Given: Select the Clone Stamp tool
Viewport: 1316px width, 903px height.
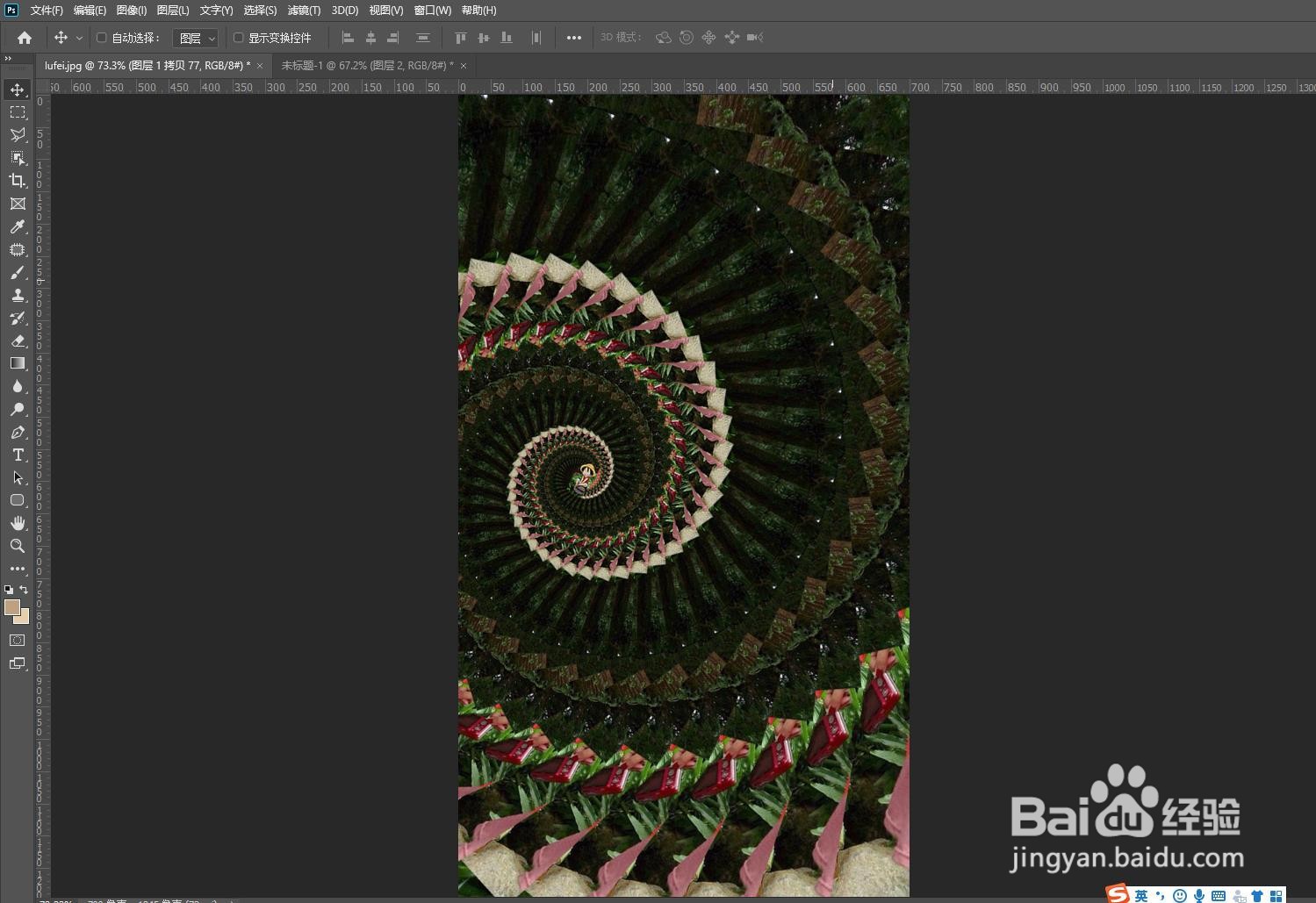Looking at the screenshot, I should pos(18,296).
